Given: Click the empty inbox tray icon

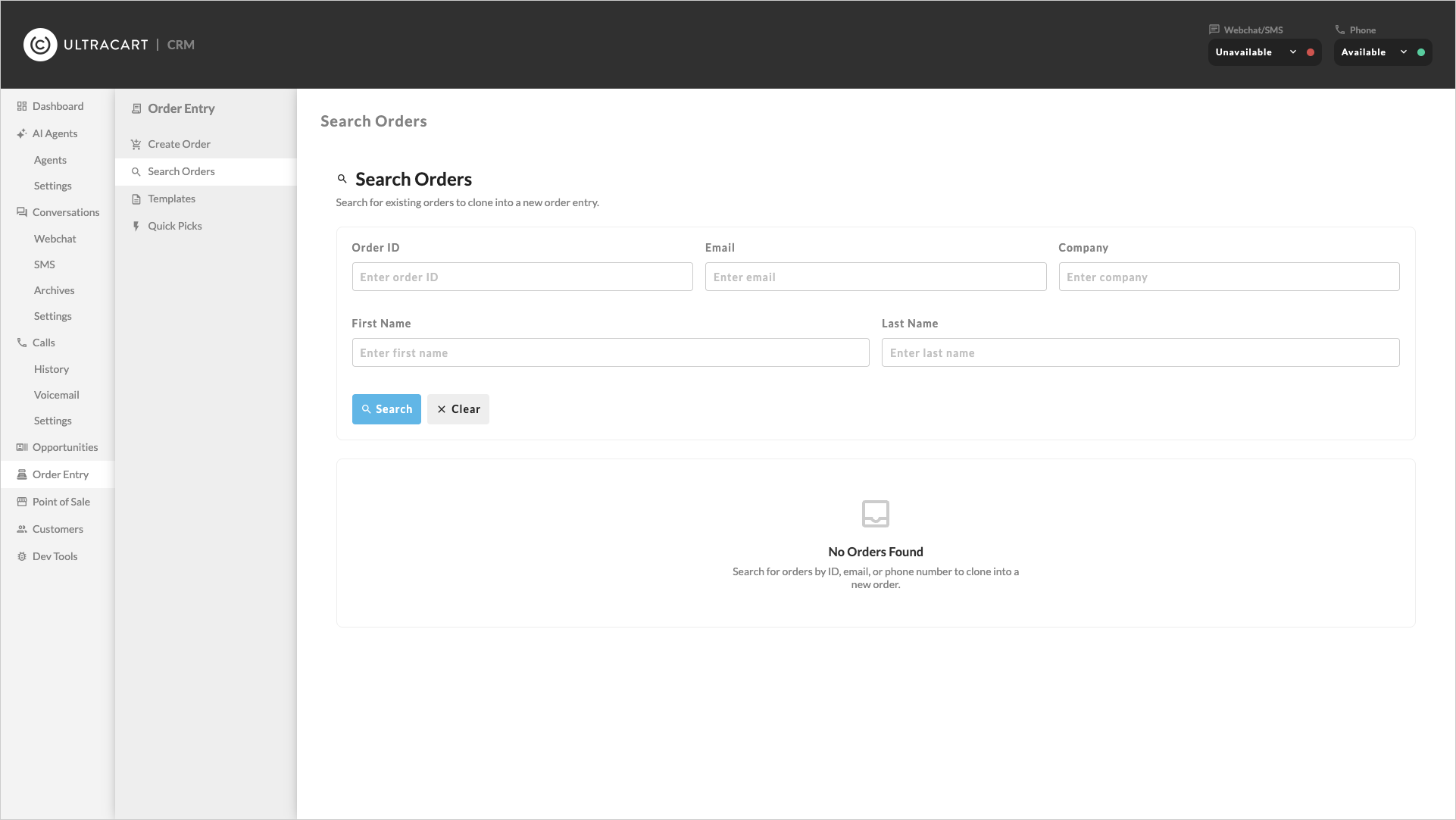Looking at the screenshot, I should tap(876, 514).
